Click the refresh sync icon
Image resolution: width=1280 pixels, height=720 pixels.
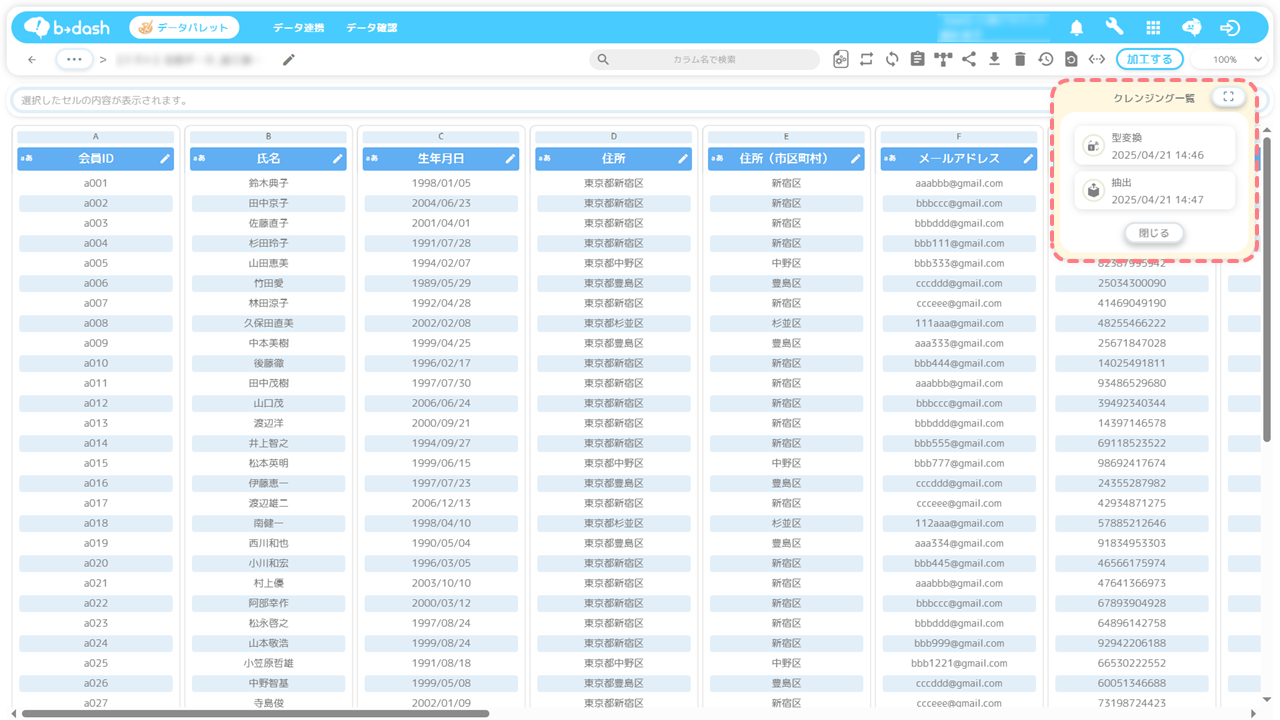point(892,60)
